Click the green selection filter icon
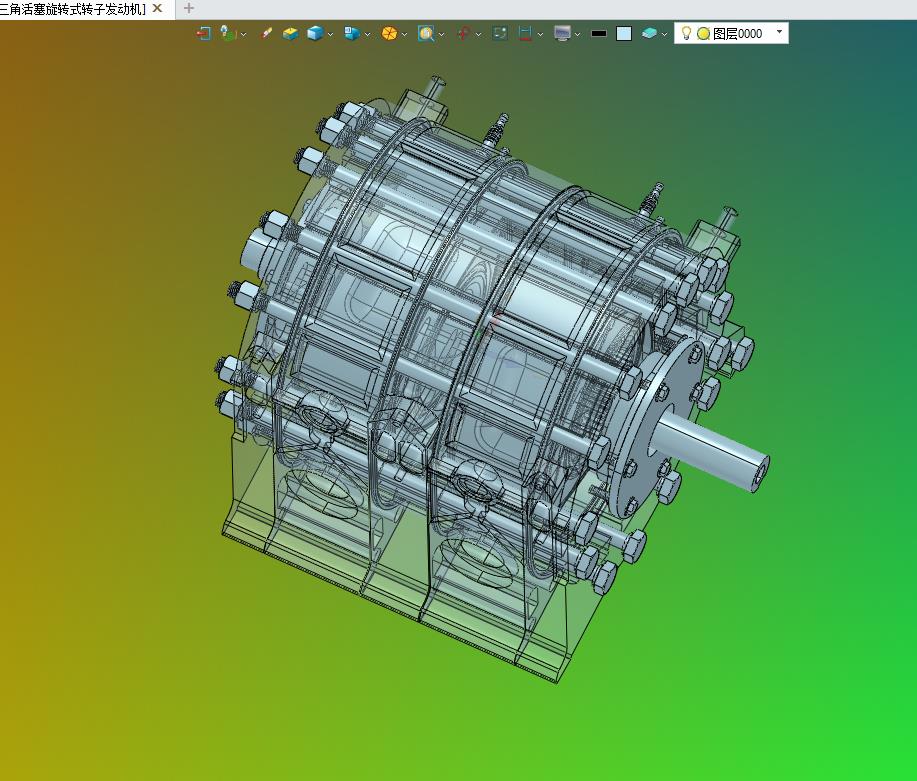 (499, 33)
